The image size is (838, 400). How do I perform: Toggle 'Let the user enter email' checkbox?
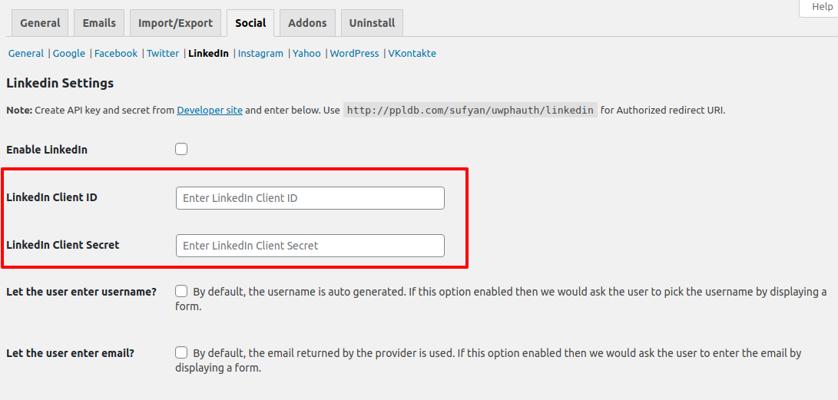[181, 352]
